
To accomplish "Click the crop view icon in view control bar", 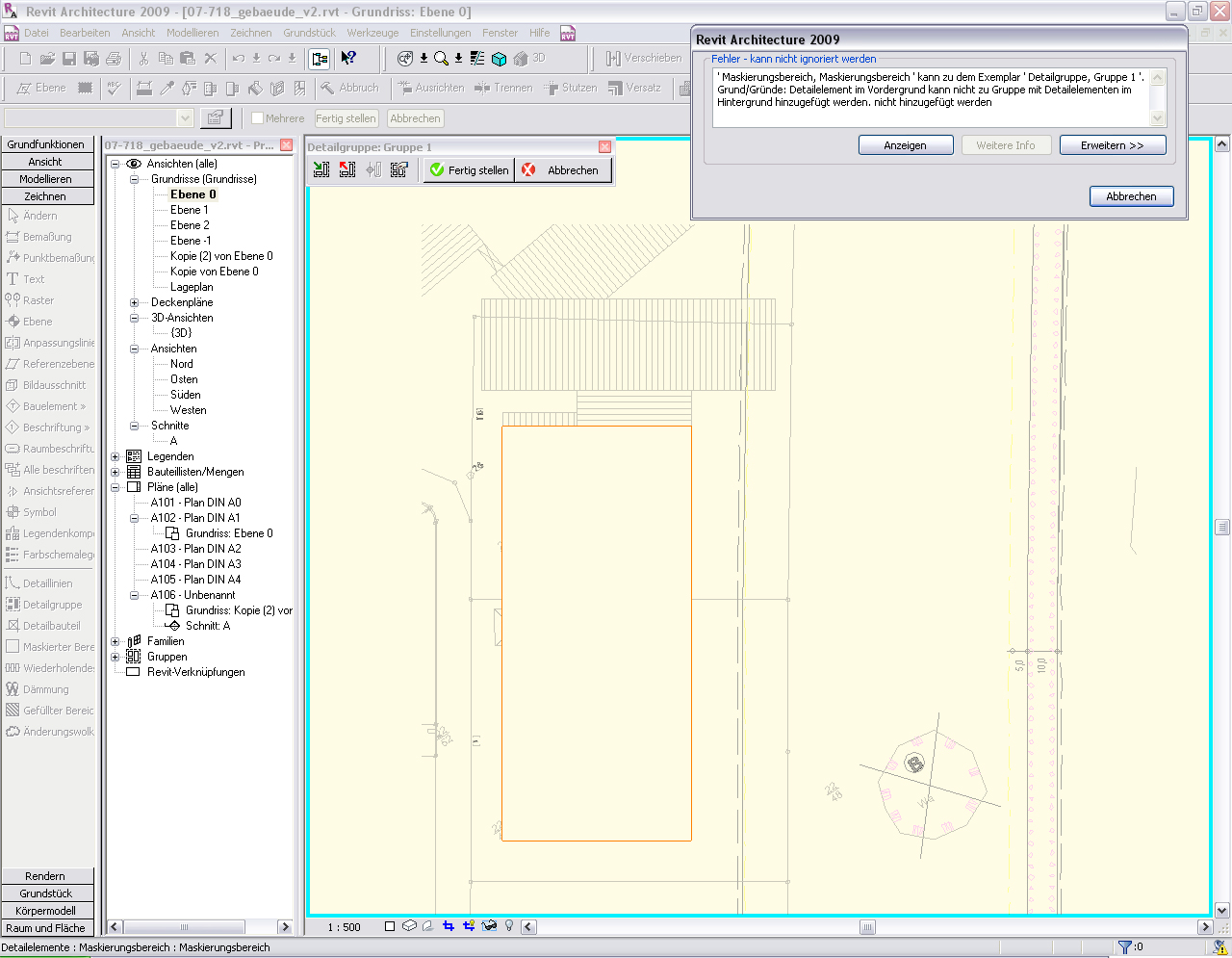I will (449, 926).
